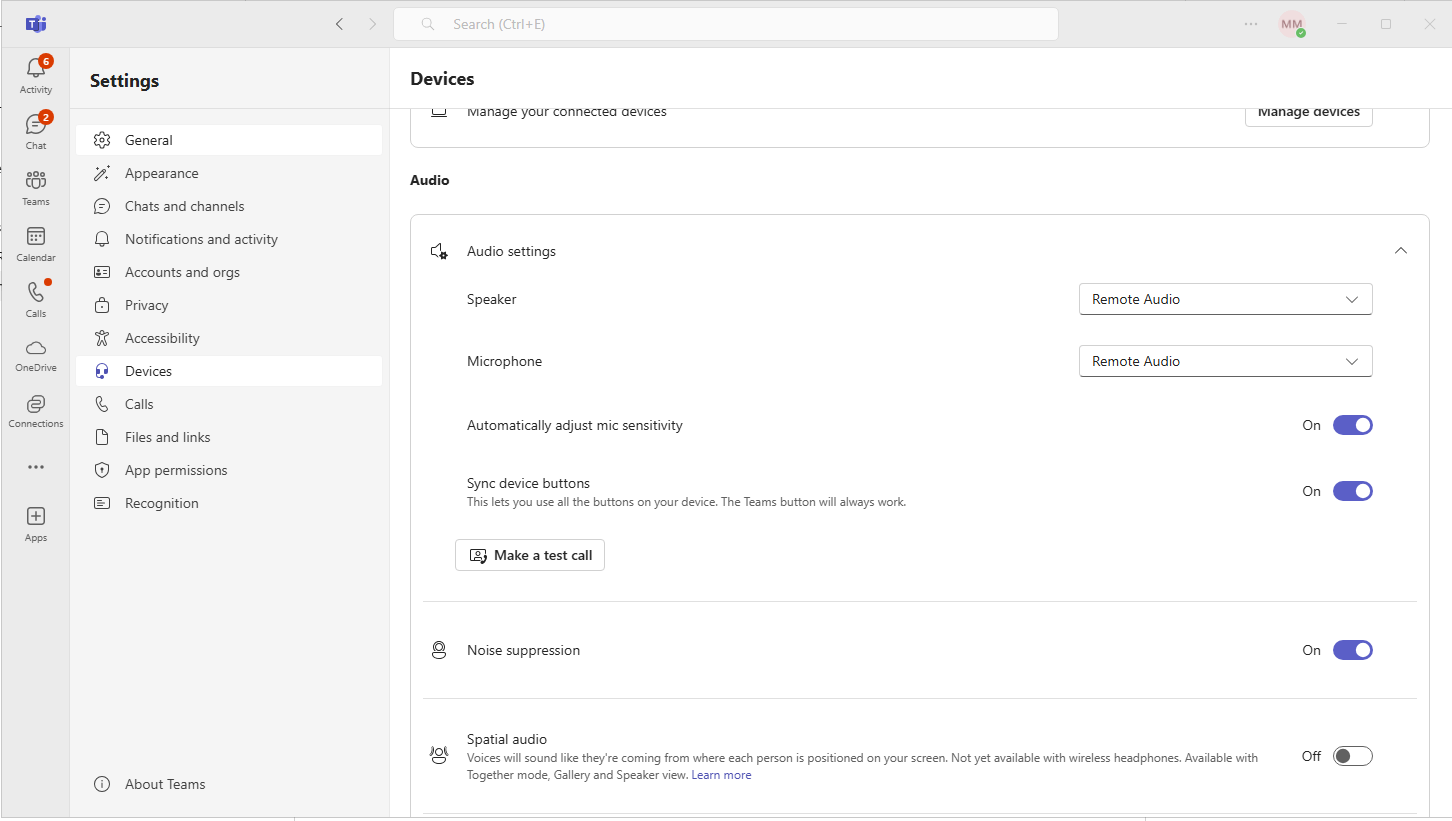Turn off Sync device buttons toggle

click(1352, 491)
